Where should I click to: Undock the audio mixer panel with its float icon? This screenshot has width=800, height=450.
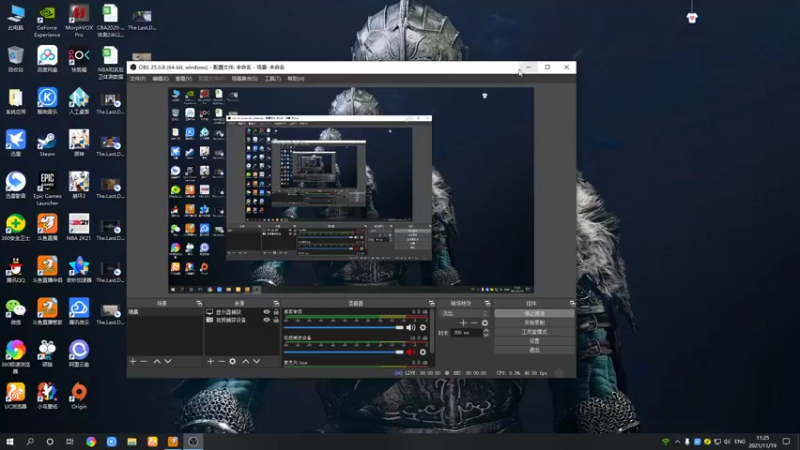coord(432,304)
